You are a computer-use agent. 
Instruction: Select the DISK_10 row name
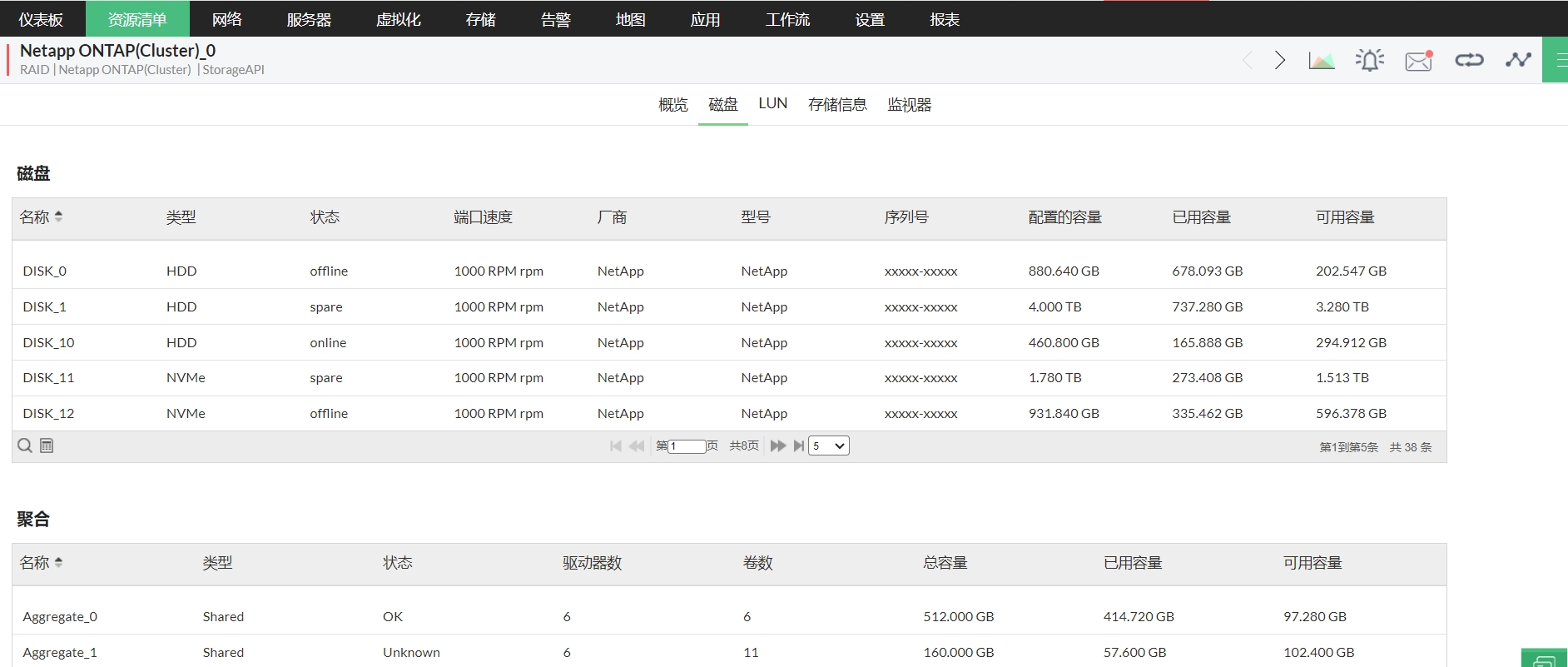coord(48,343)
